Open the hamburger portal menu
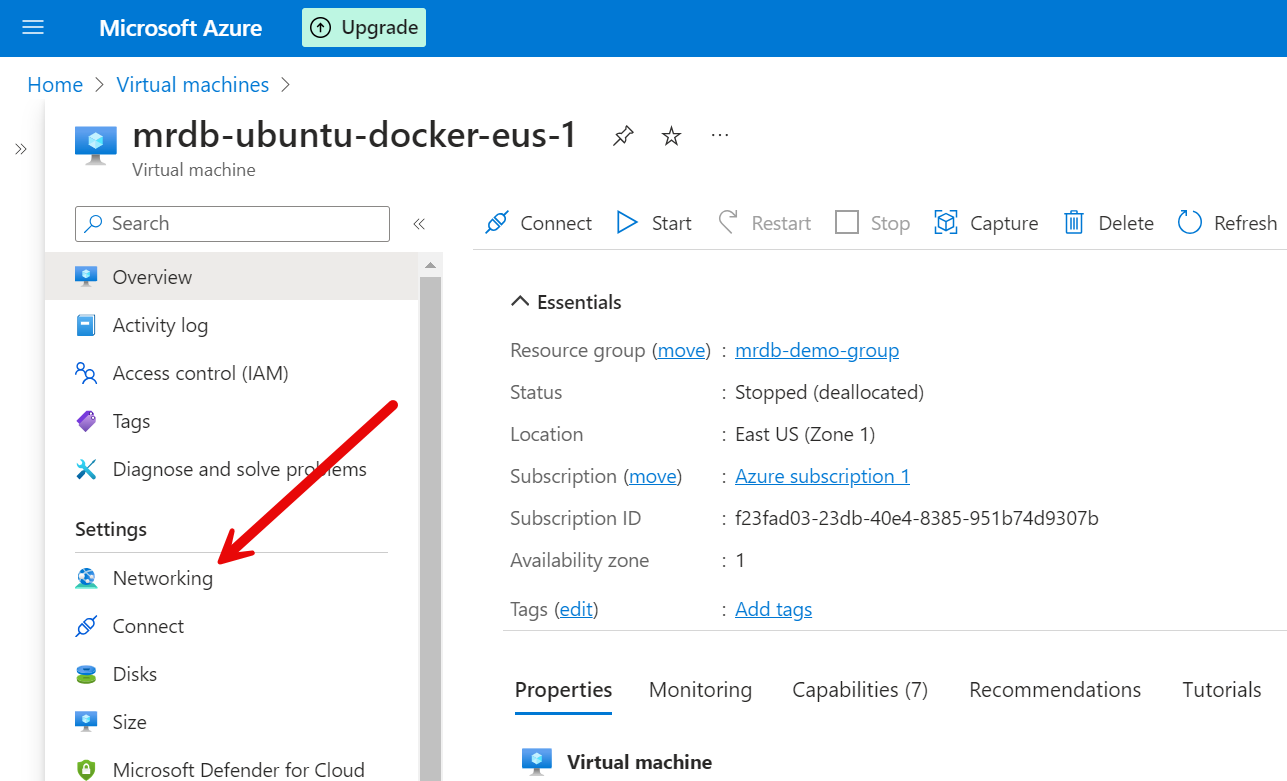This screenshot has width=1287, height=781. tap(33, 27)
